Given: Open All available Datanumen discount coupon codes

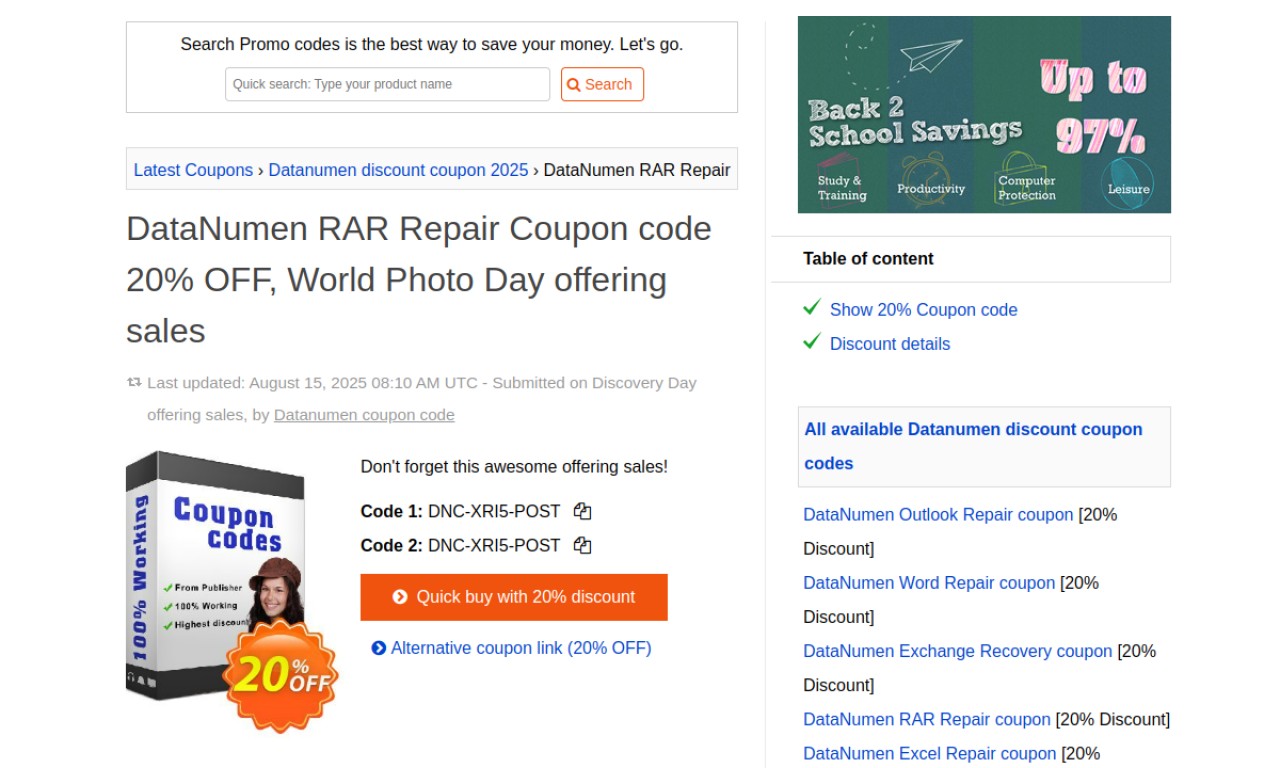Looking at the screenshot, I should (x=973, y=446).
